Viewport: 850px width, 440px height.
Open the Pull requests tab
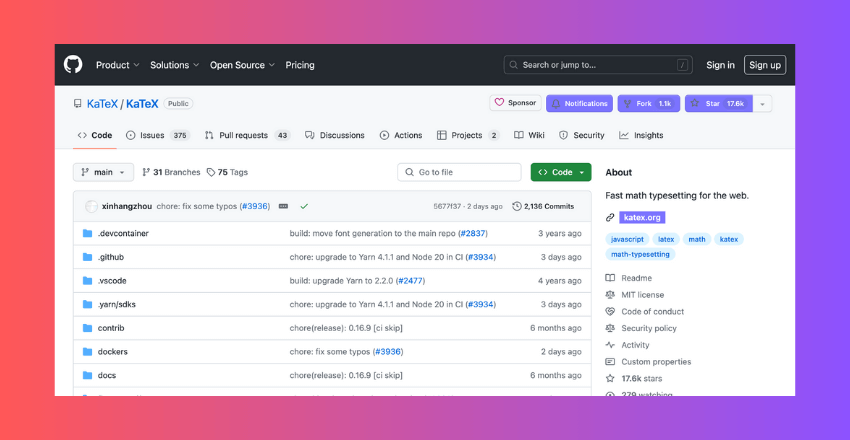pos(247,135)
